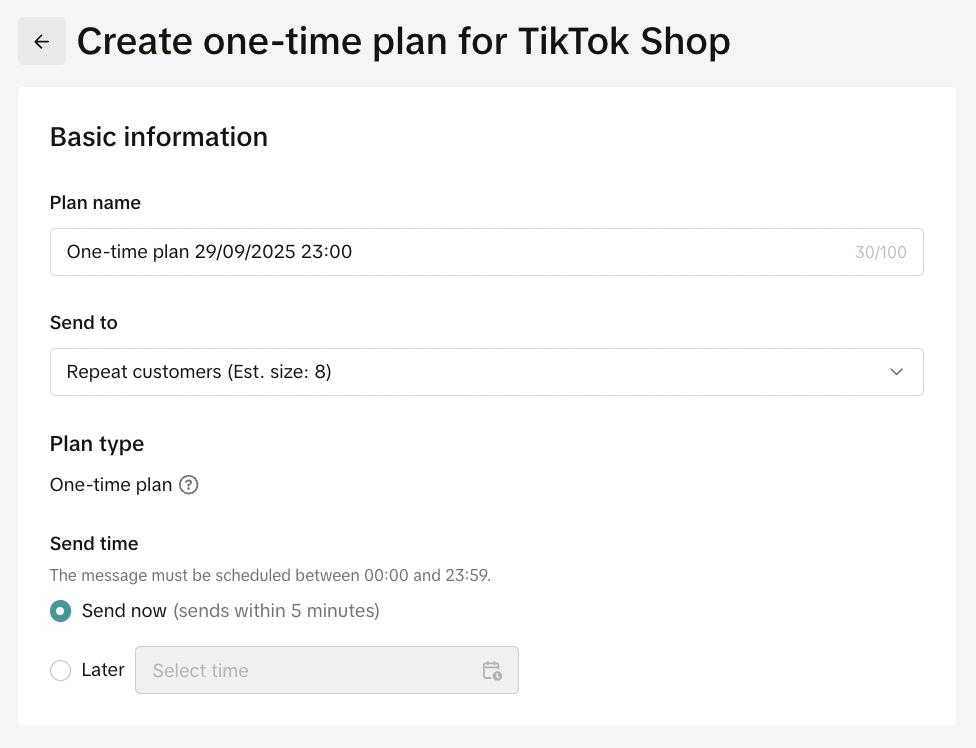Click the page title Create one-time plan
This screenshot has height=748, width=976.
(x=403, y=41)
